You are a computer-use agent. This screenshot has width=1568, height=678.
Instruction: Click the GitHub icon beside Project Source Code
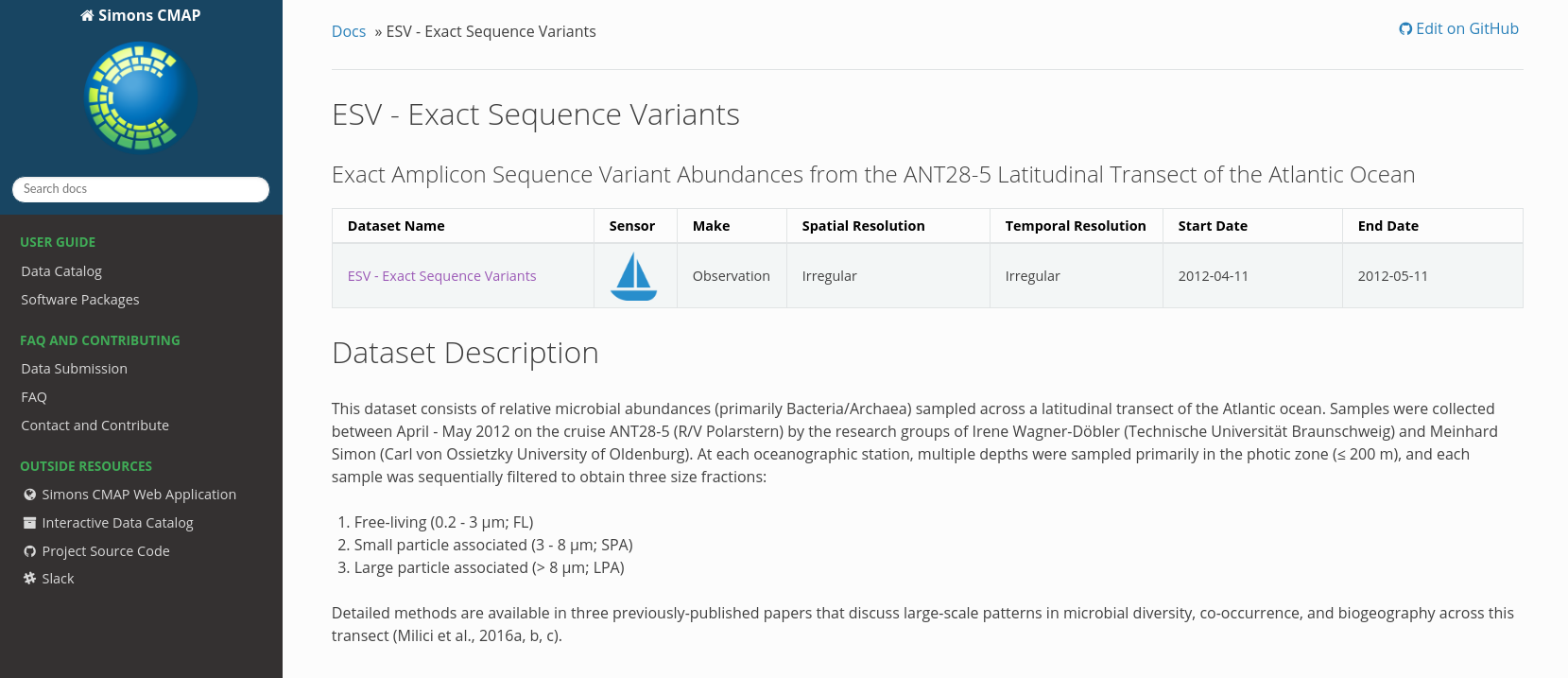click(x=30, y=551)
